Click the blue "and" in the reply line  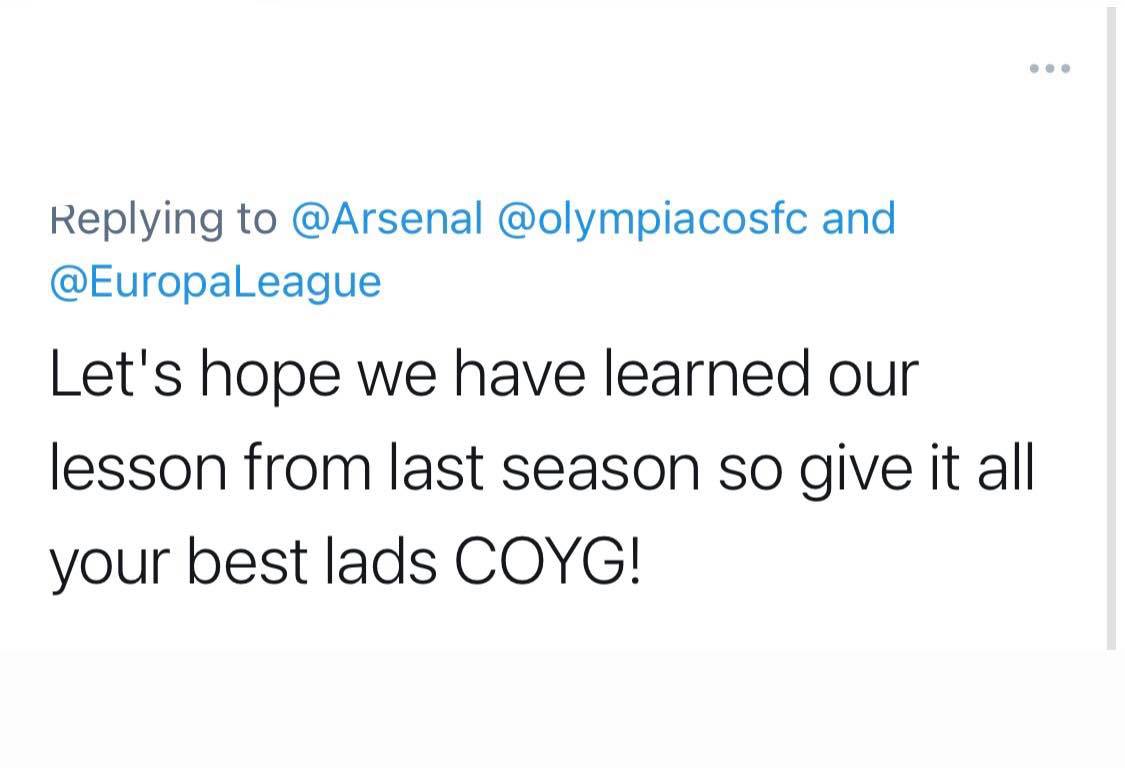(858, 219)
